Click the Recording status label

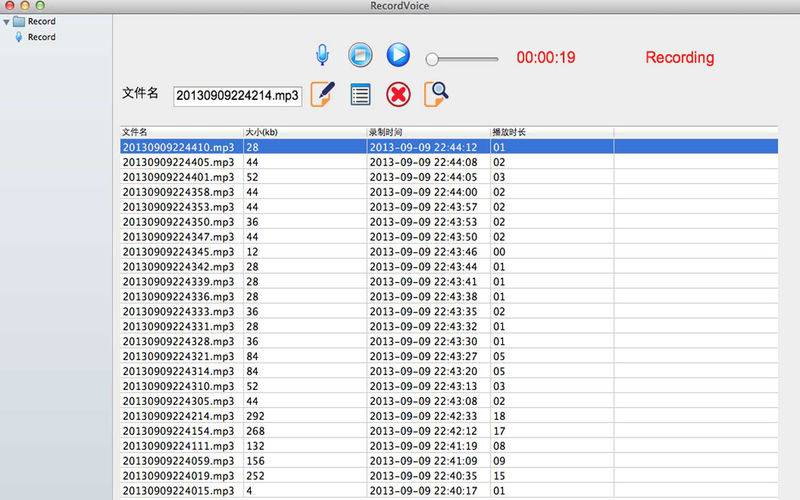680,57
